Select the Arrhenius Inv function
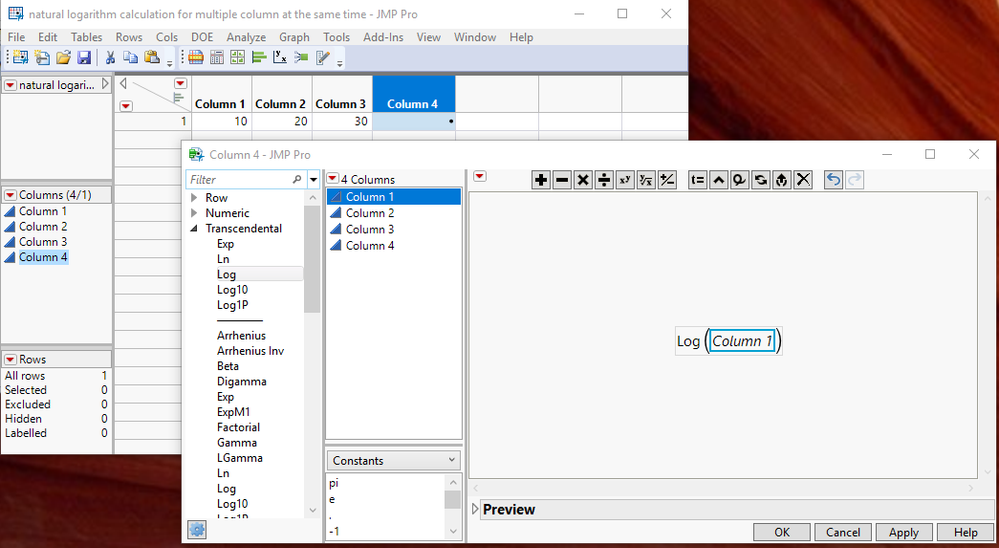 click(x=250, y=350)
